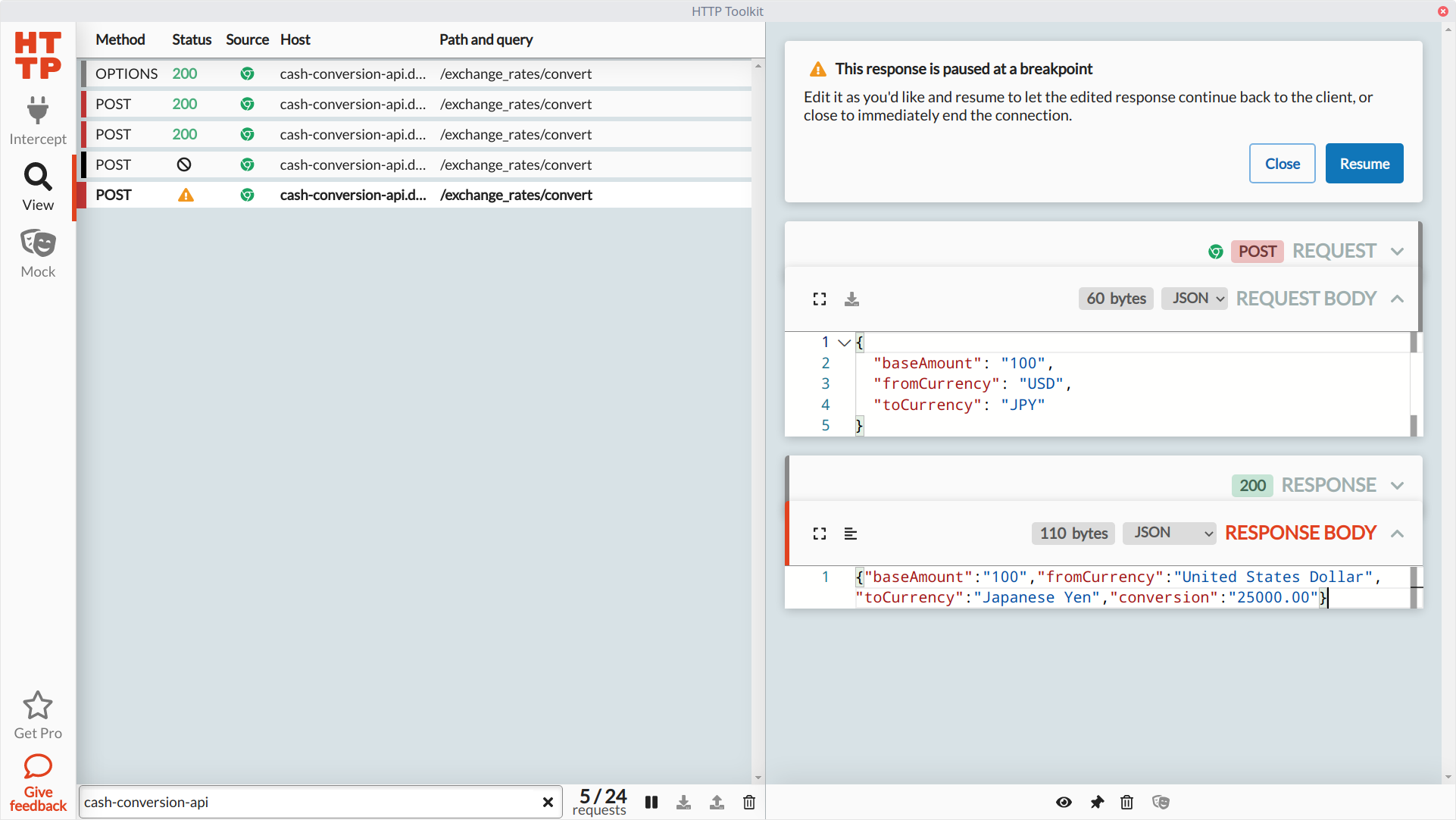The width and height of the screenshot is (1456, 820).
Task: Click the Host column header
Action: 295,39
